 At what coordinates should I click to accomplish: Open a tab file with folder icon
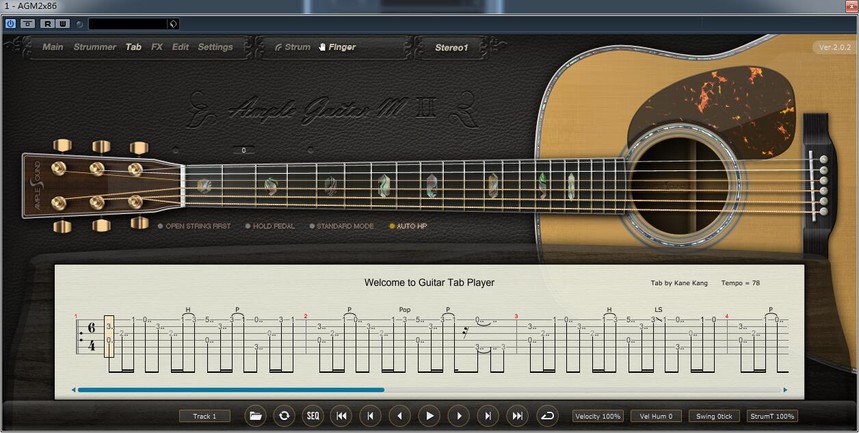tap(255, 416)
